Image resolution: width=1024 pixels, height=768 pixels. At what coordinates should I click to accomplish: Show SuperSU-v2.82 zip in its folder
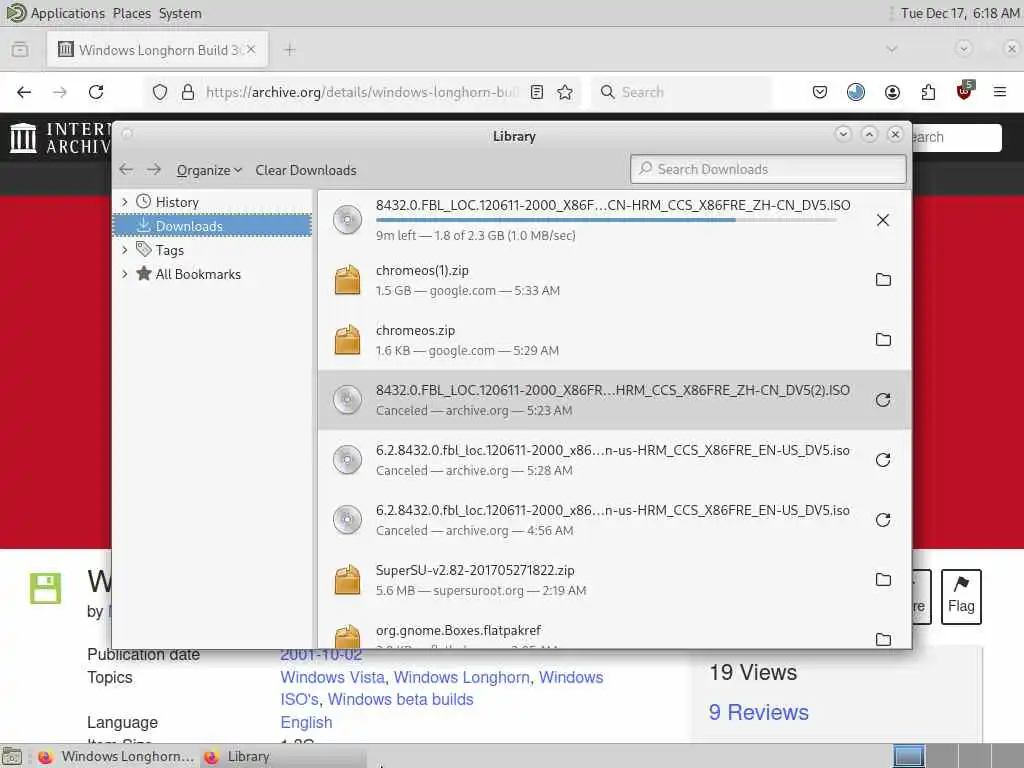(x=882, y=579)
